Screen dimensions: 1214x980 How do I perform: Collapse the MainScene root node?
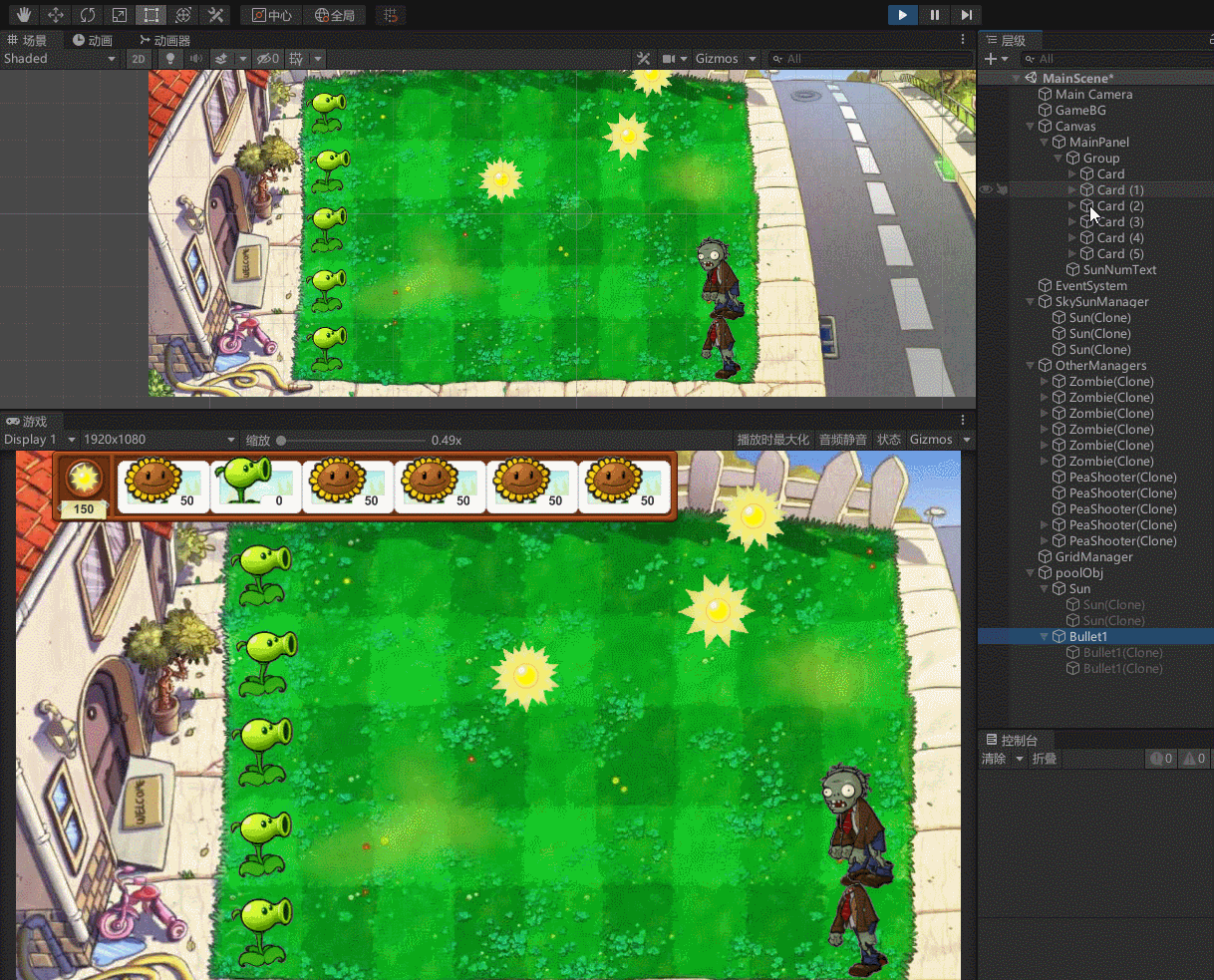(x=1017, y=78)
